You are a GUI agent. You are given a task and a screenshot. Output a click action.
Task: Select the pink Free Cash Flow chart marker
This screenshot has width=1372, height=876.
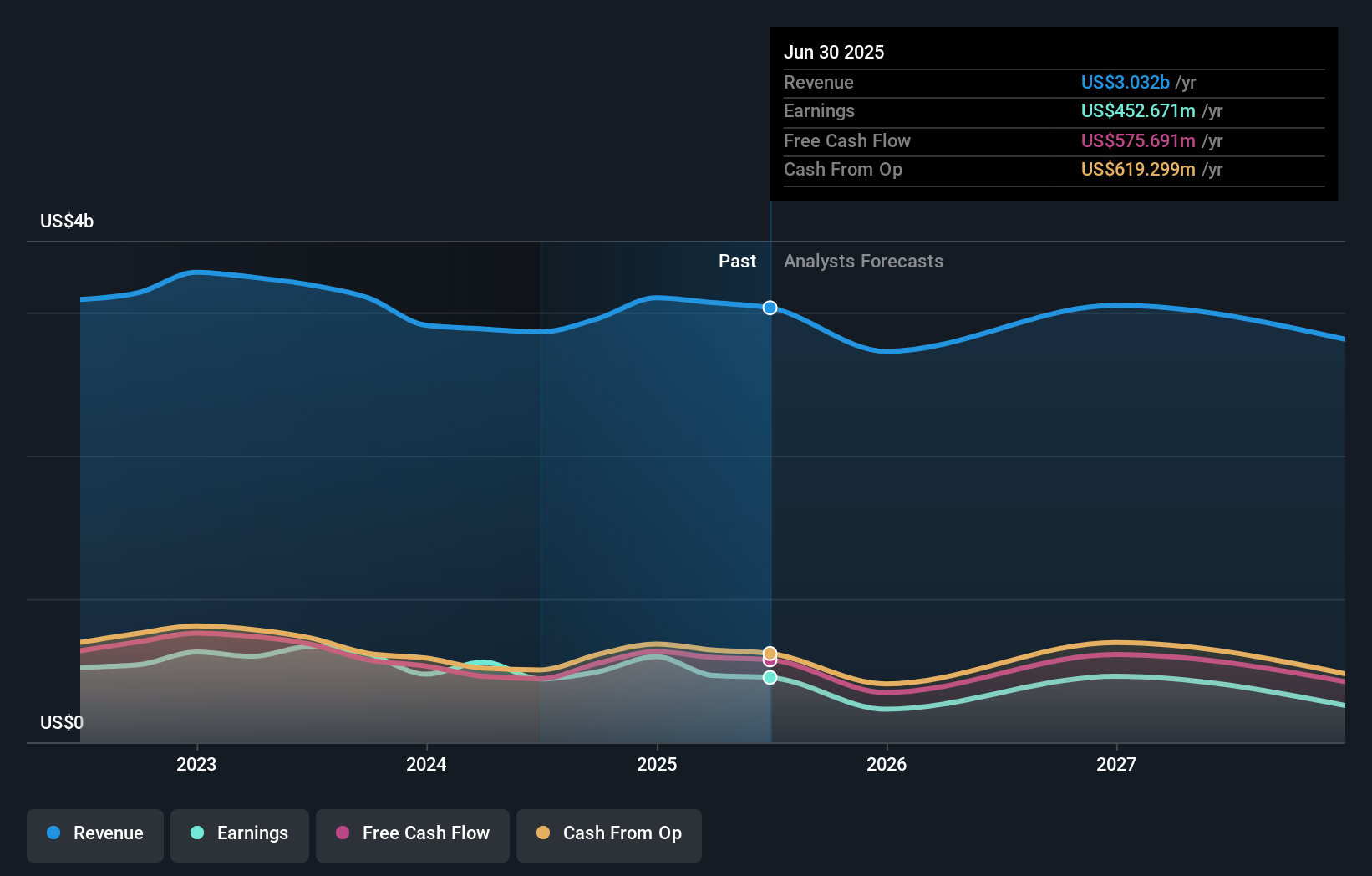(769, 660)
